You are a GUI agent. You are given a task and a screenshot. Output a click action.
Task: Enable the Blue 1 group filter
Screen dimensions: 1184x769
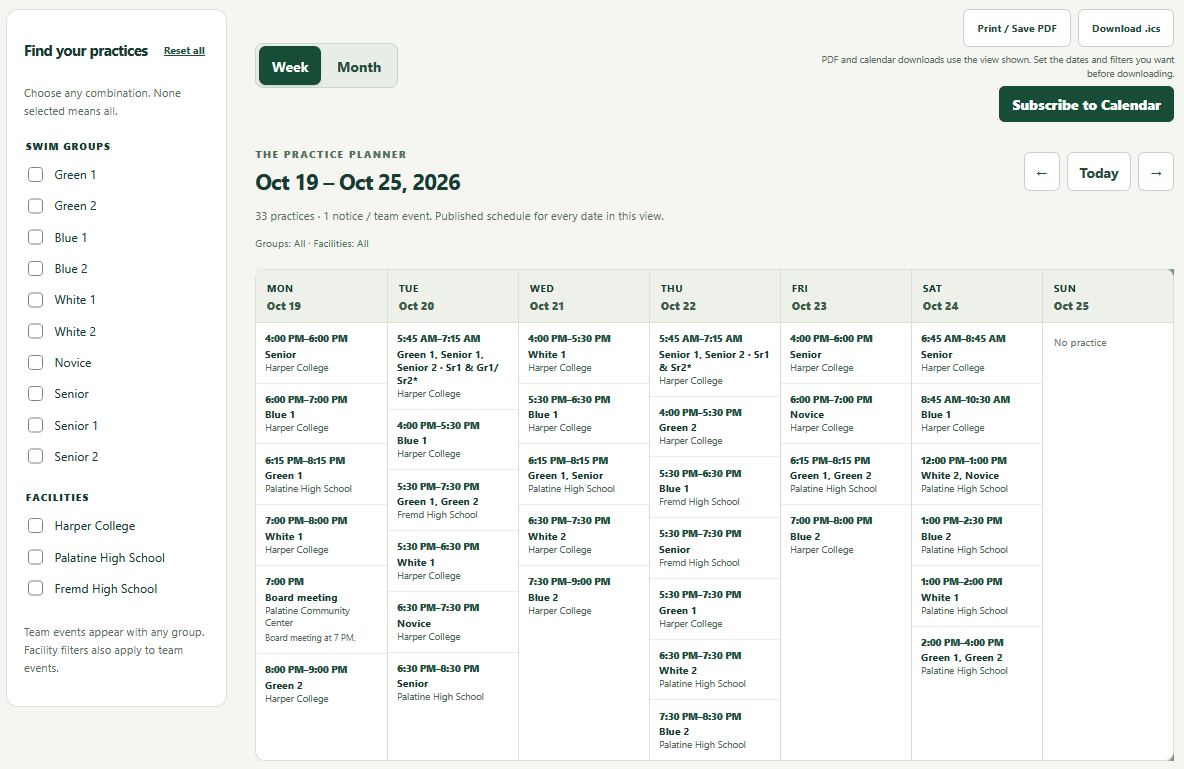[x=35, y=237]
